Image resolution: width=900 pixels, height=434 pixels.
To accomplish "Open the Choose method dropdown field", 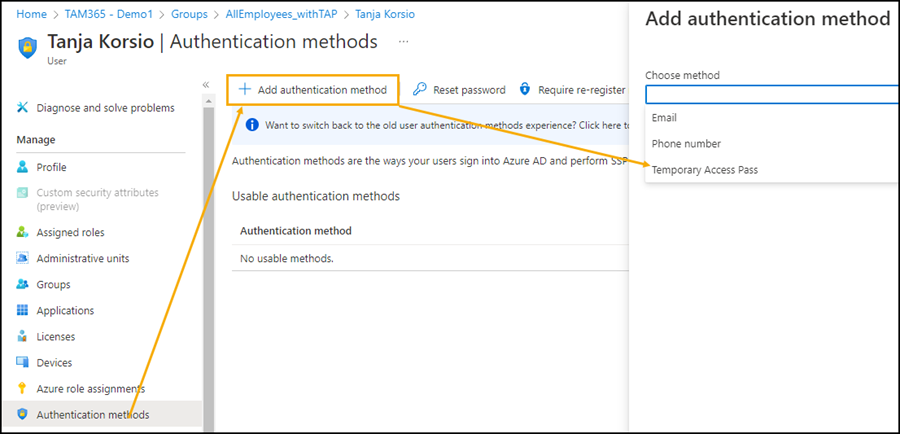I will pyautogui.click(x=773, y=94).
